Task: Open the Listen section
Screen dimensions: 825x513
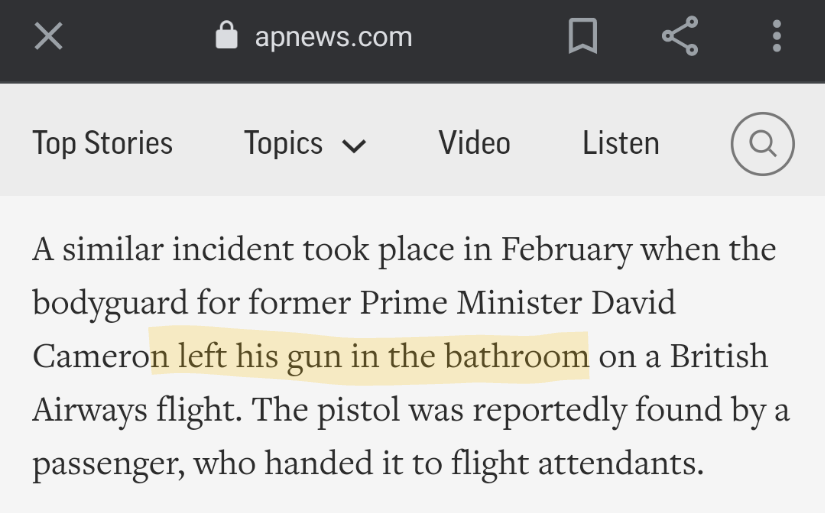Action: pos(620,143)
